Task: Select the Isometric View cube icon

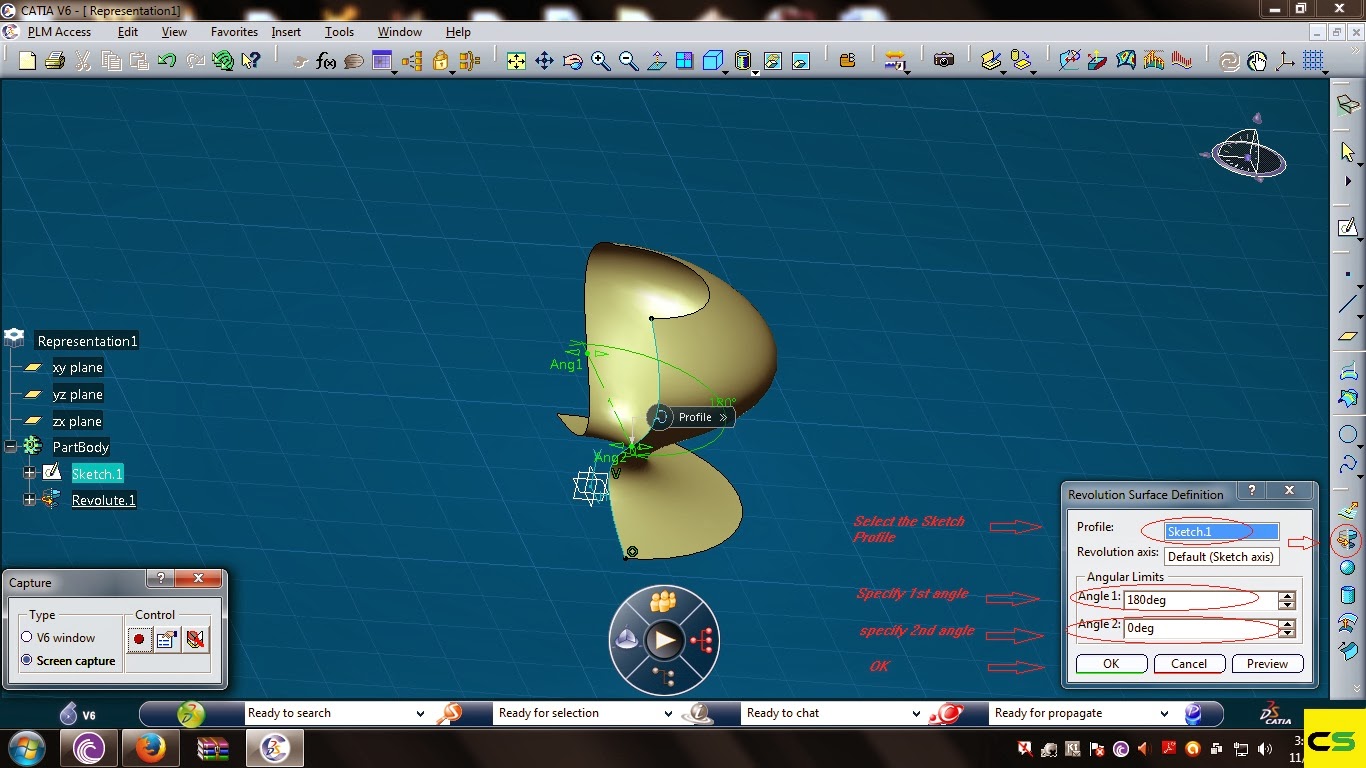Action: pos(712,60)
